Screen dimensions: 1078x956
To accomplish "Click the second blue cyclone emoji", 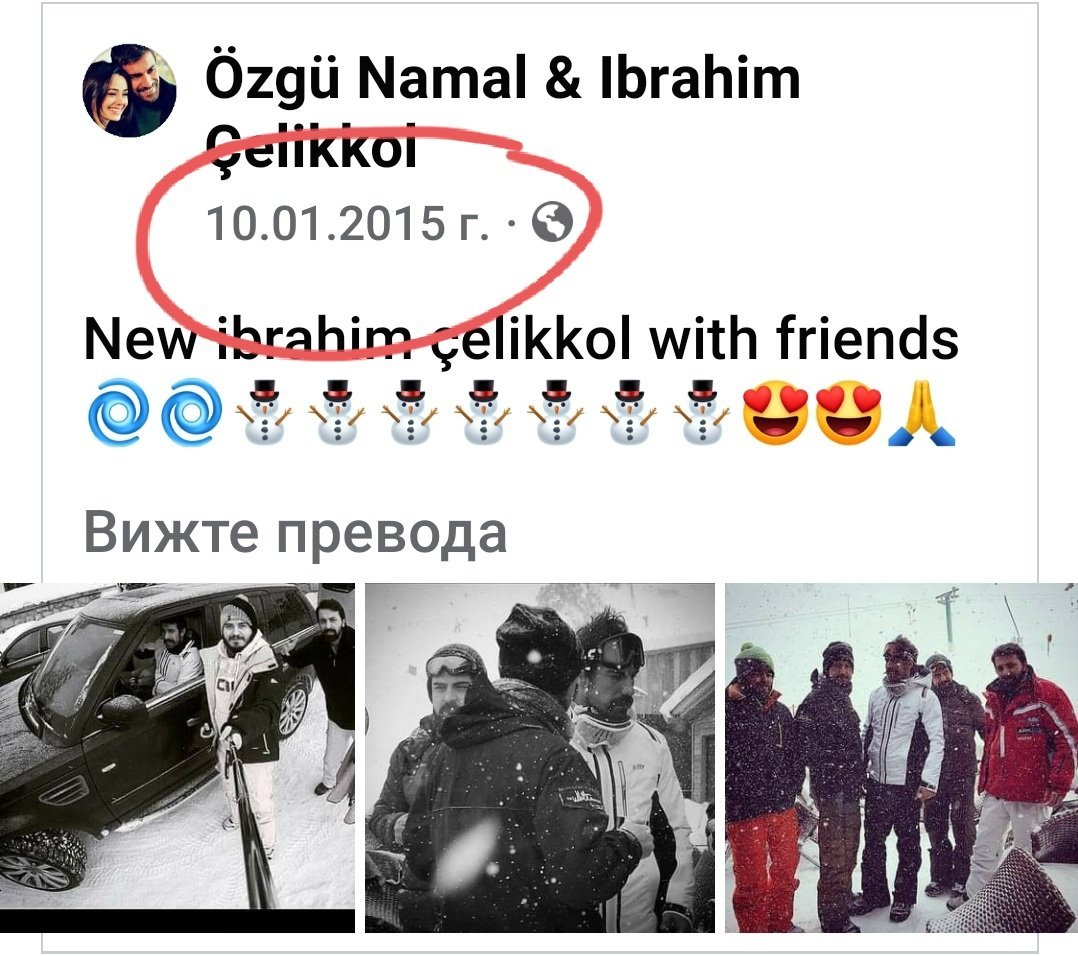I will 191,412.
